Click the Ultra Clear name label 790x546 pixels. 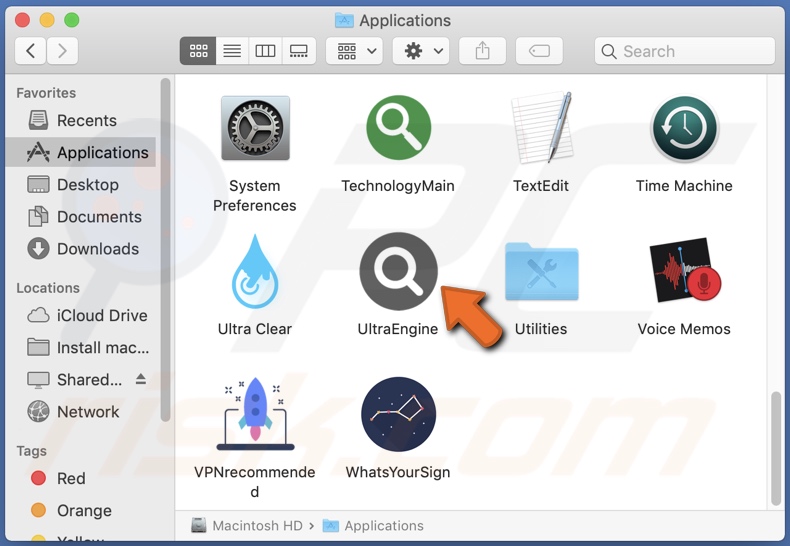pos(255,329)
